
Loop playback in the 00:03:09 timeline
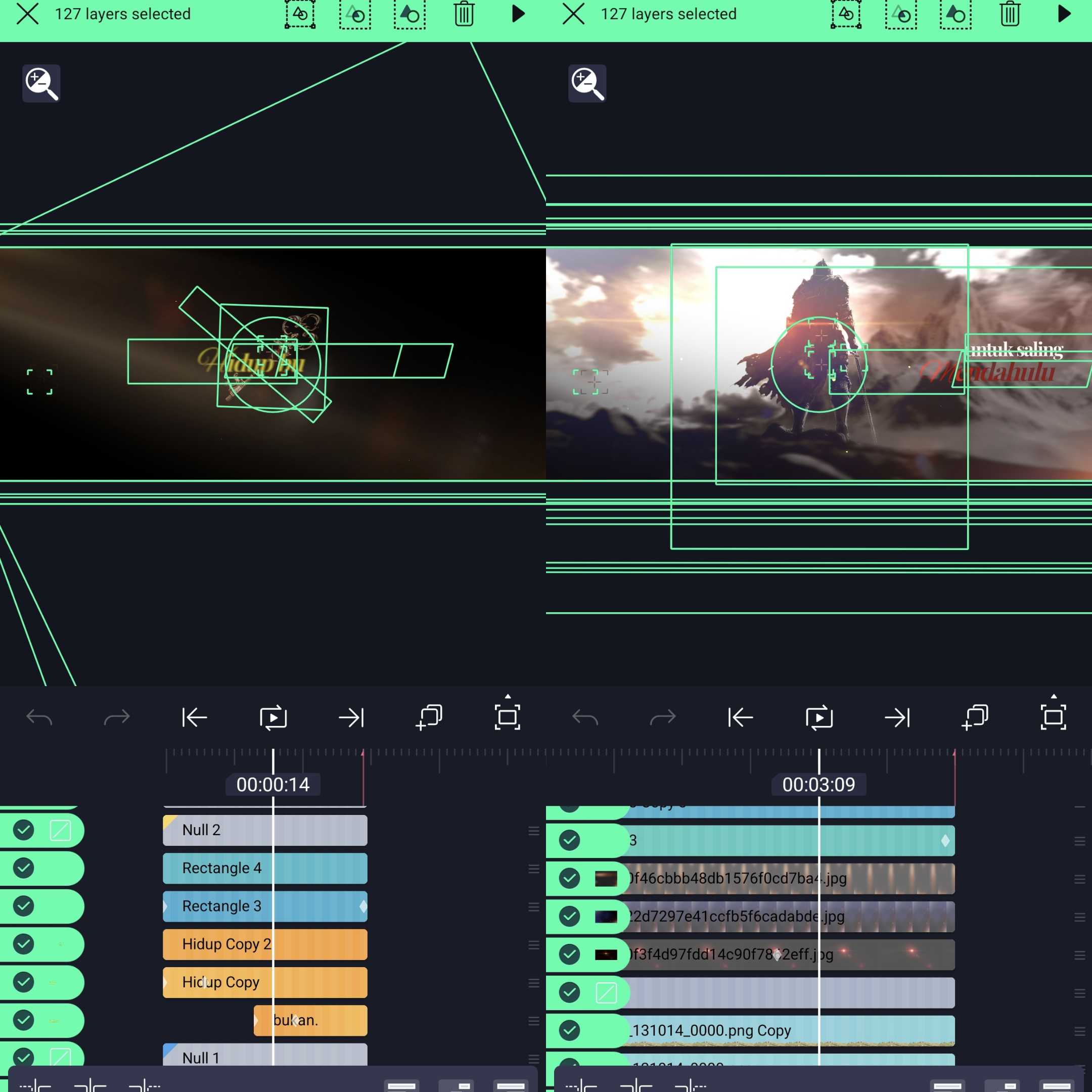pos(819,718)
